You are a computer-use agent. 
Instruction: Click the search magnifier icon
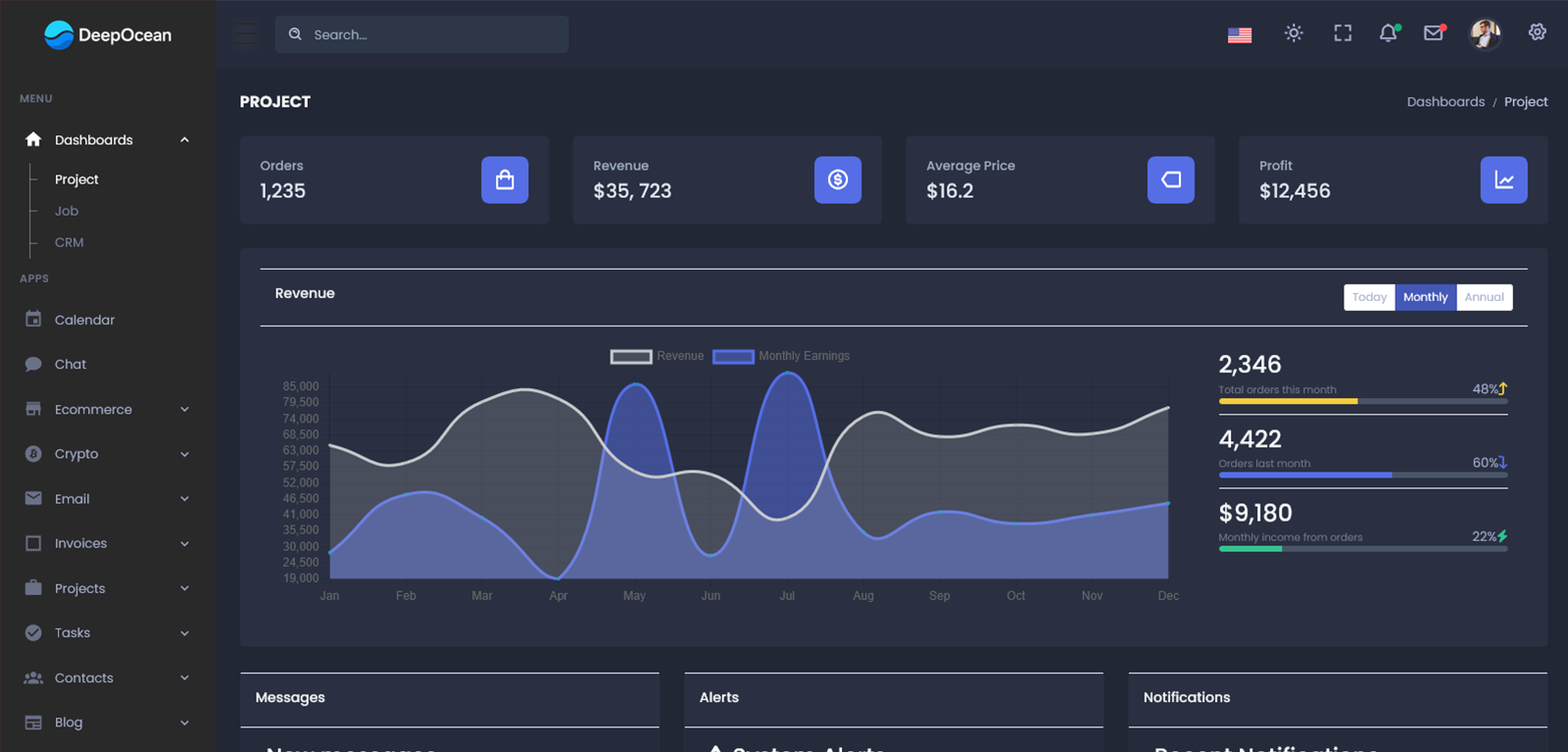click(295, 34)
